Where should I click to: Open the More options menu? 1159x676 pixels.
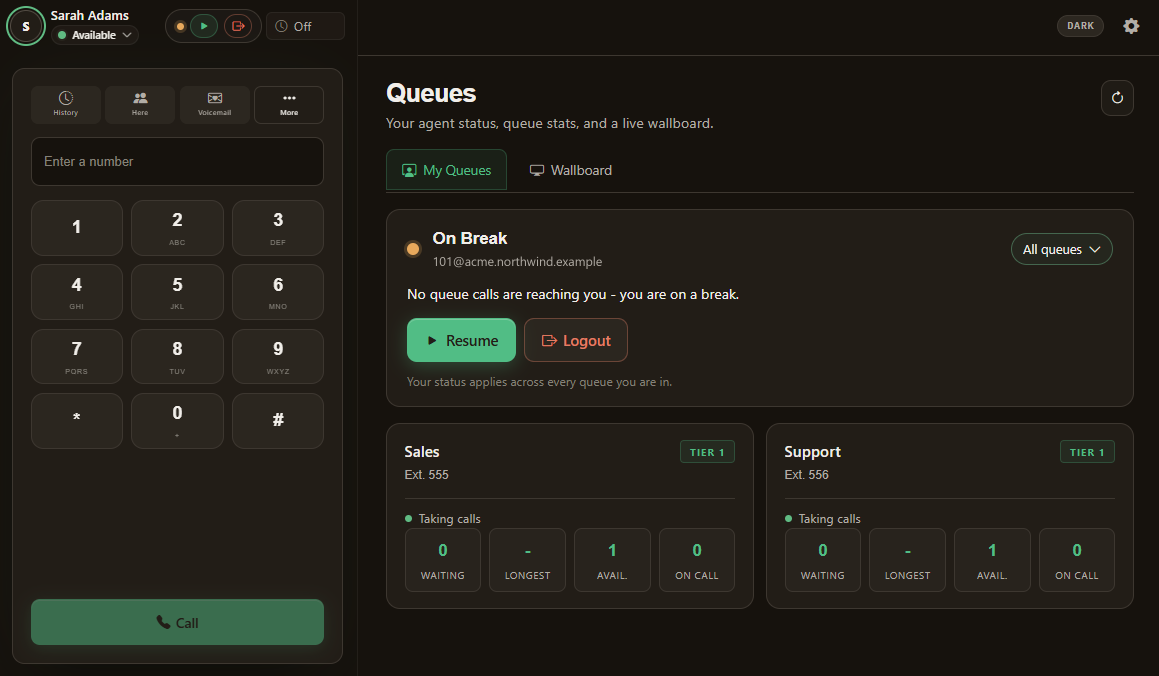289,104
